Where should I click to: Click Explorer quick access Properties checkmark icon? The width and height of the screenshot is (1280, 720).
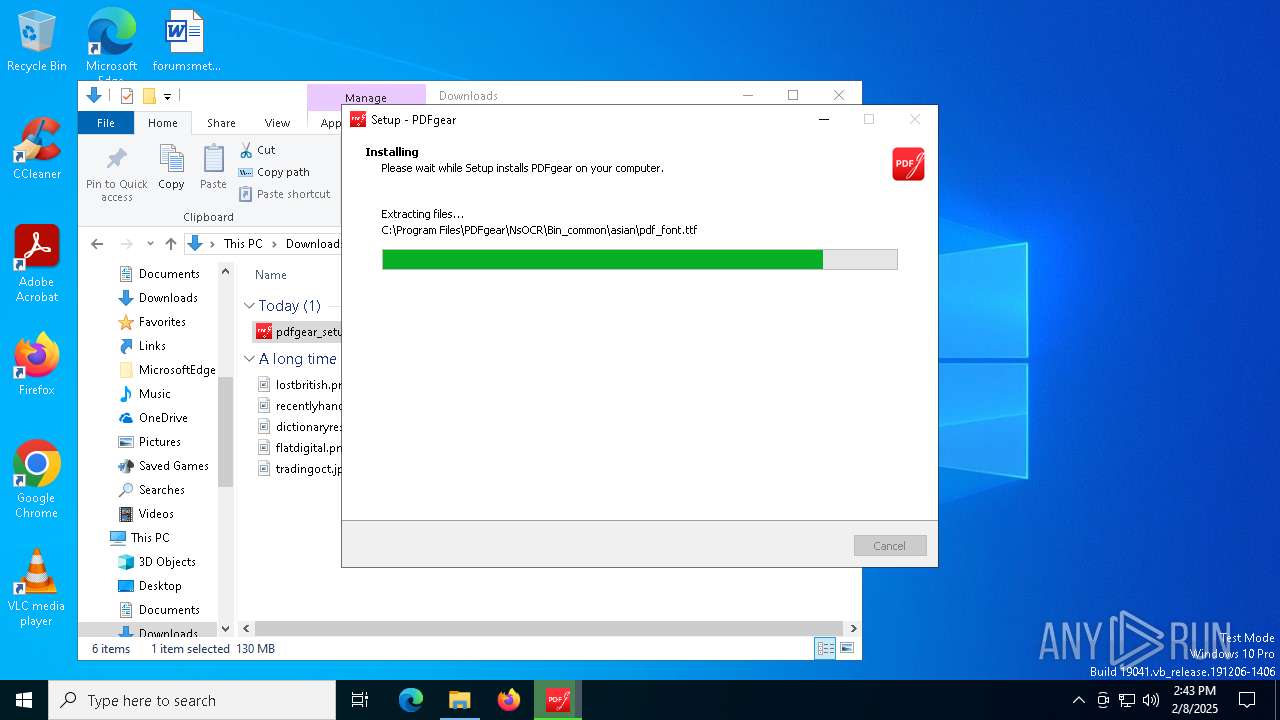[x=127, y=96]
